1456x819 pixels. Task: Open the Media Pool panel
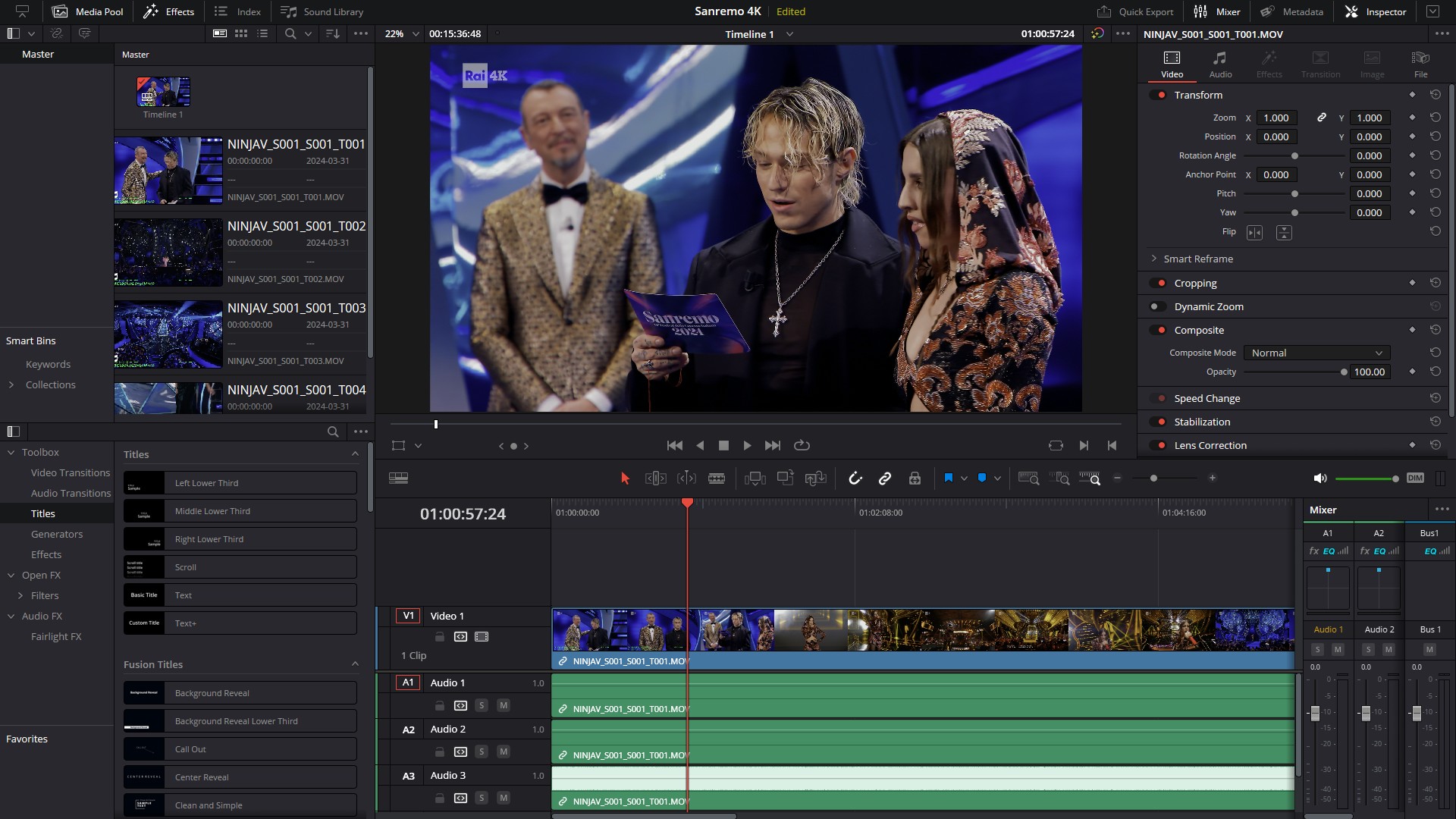[87, 11]
